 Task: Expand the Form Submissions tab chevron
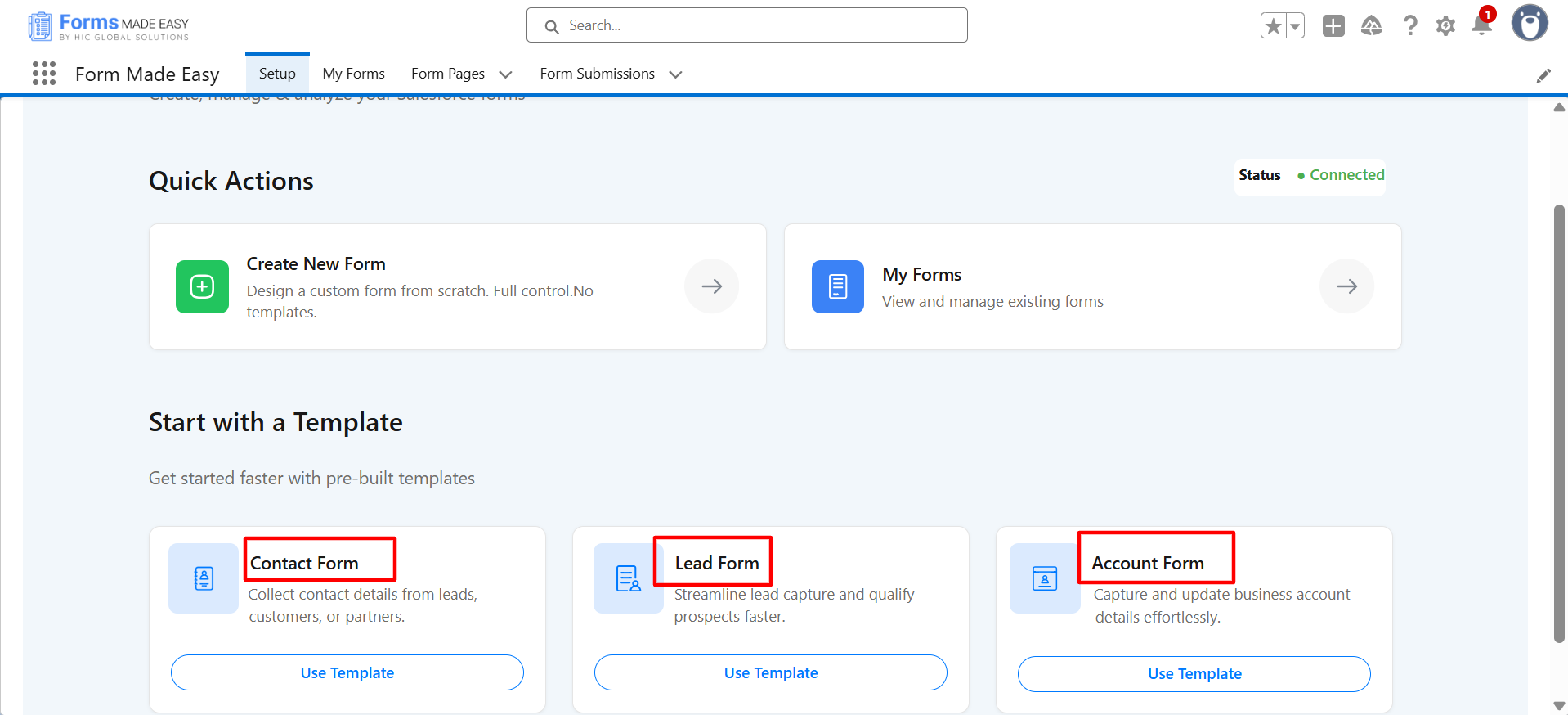point(675,74)
